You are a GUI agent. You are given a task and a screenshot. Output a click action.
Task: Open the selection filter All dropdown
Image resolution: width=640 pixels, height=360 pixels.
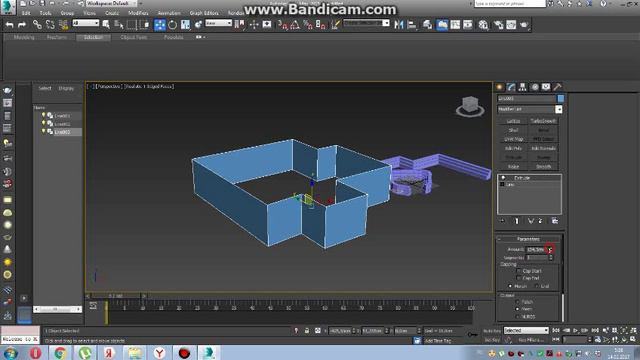[x=85, y=24]
